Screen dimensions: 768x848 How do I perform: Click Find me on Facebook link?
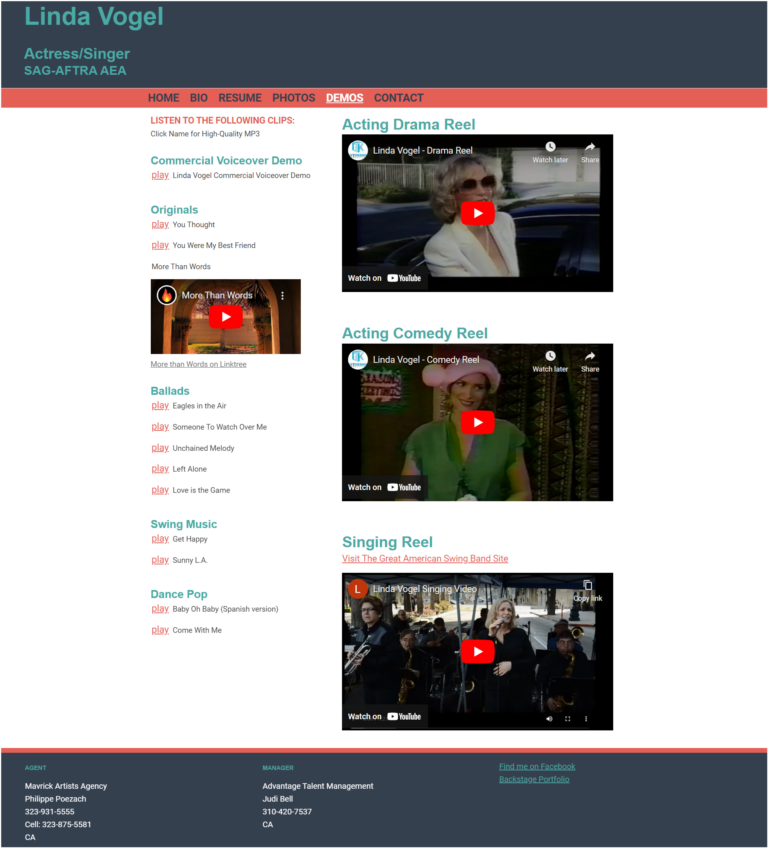537,767
